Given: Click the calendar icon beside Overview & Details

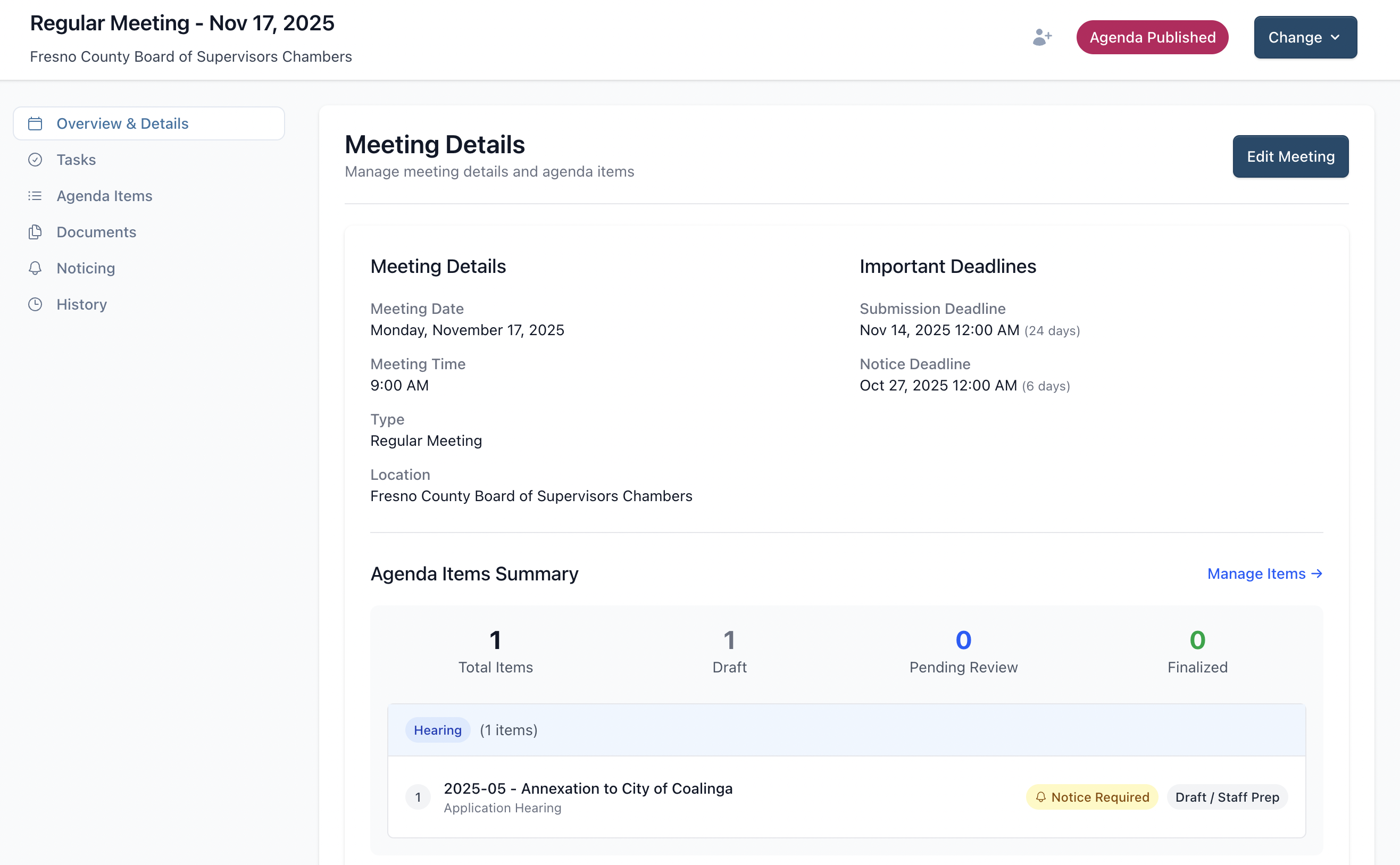Looking at the screenshot, I should [36, 123].
